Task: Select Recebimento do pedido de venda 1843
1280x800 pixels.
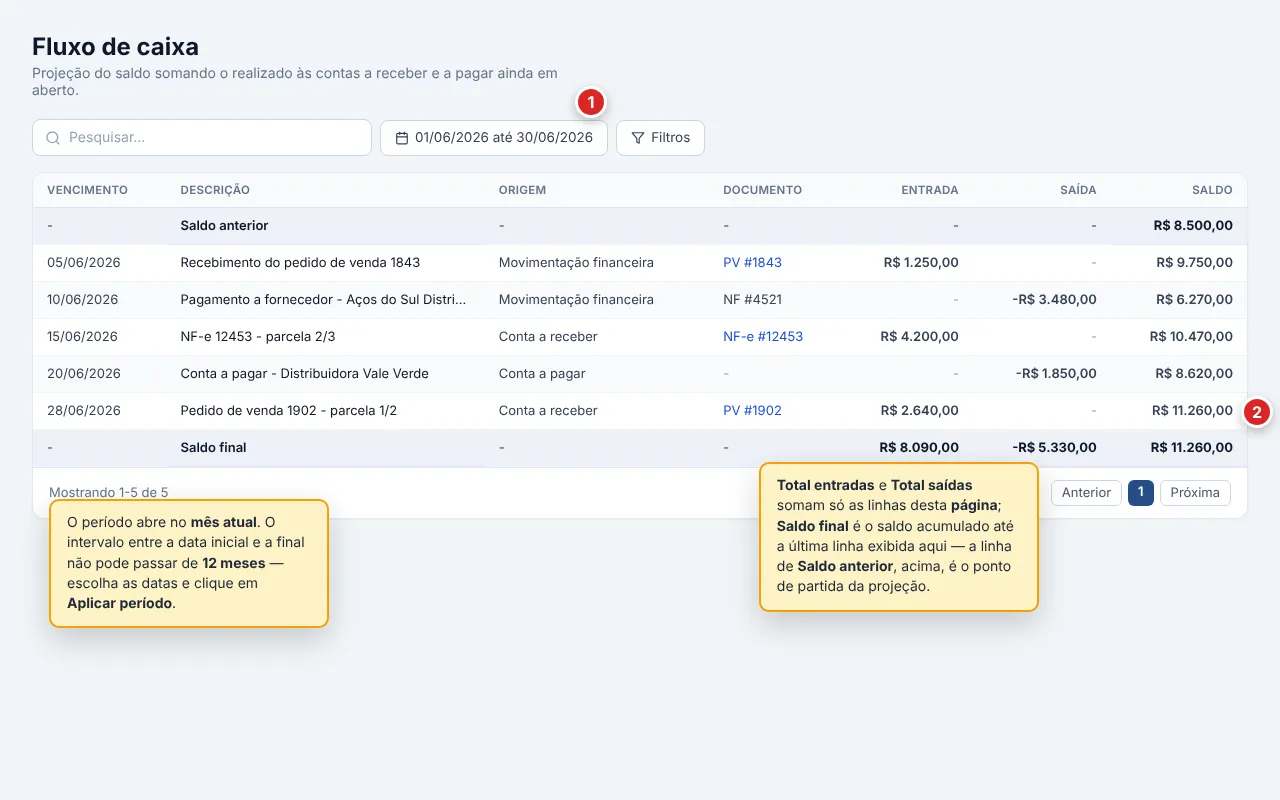Action: point(300,263)
